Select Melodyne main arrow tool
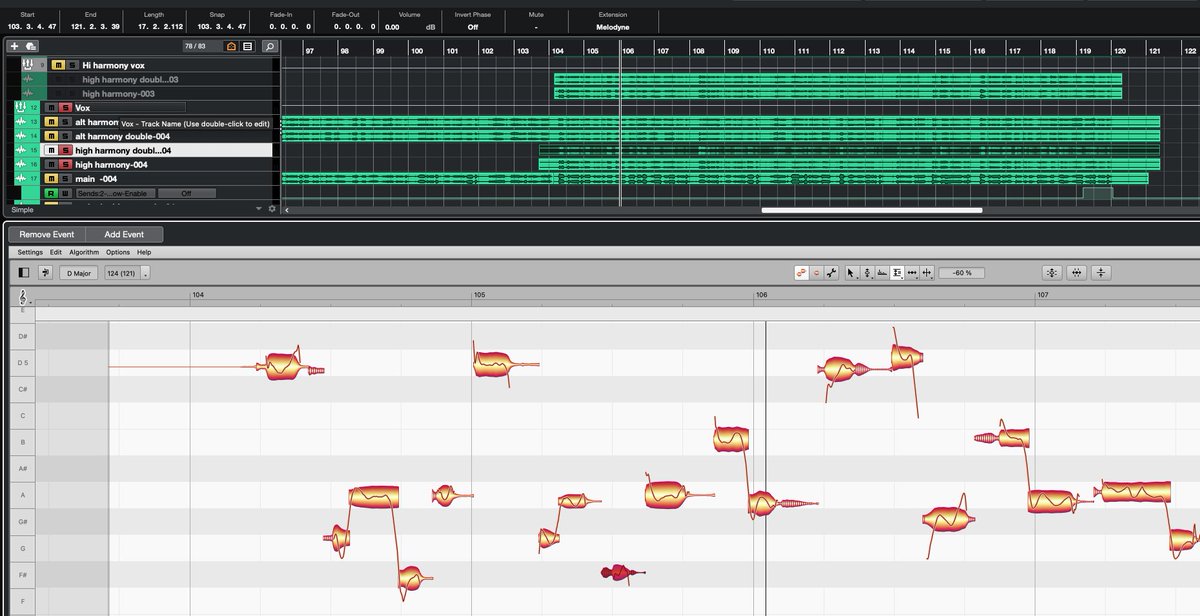1200x616 pixels. coord(851,272)
